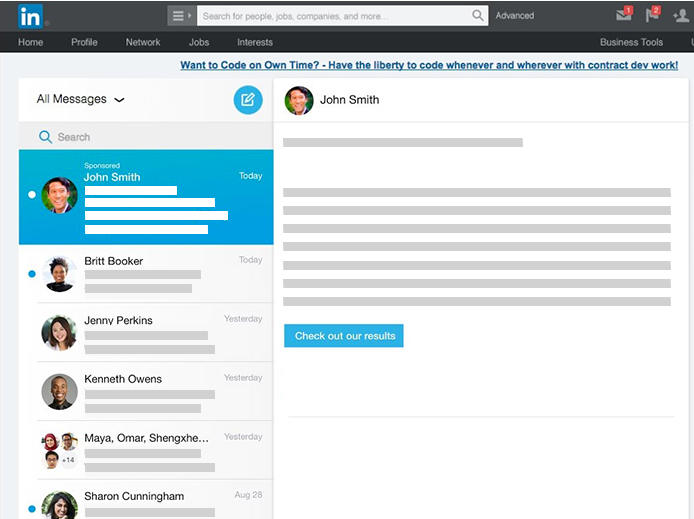Screen dimensions: 694x519
Task: Open the messages envelope icon with notification
Action: [624, 15]
